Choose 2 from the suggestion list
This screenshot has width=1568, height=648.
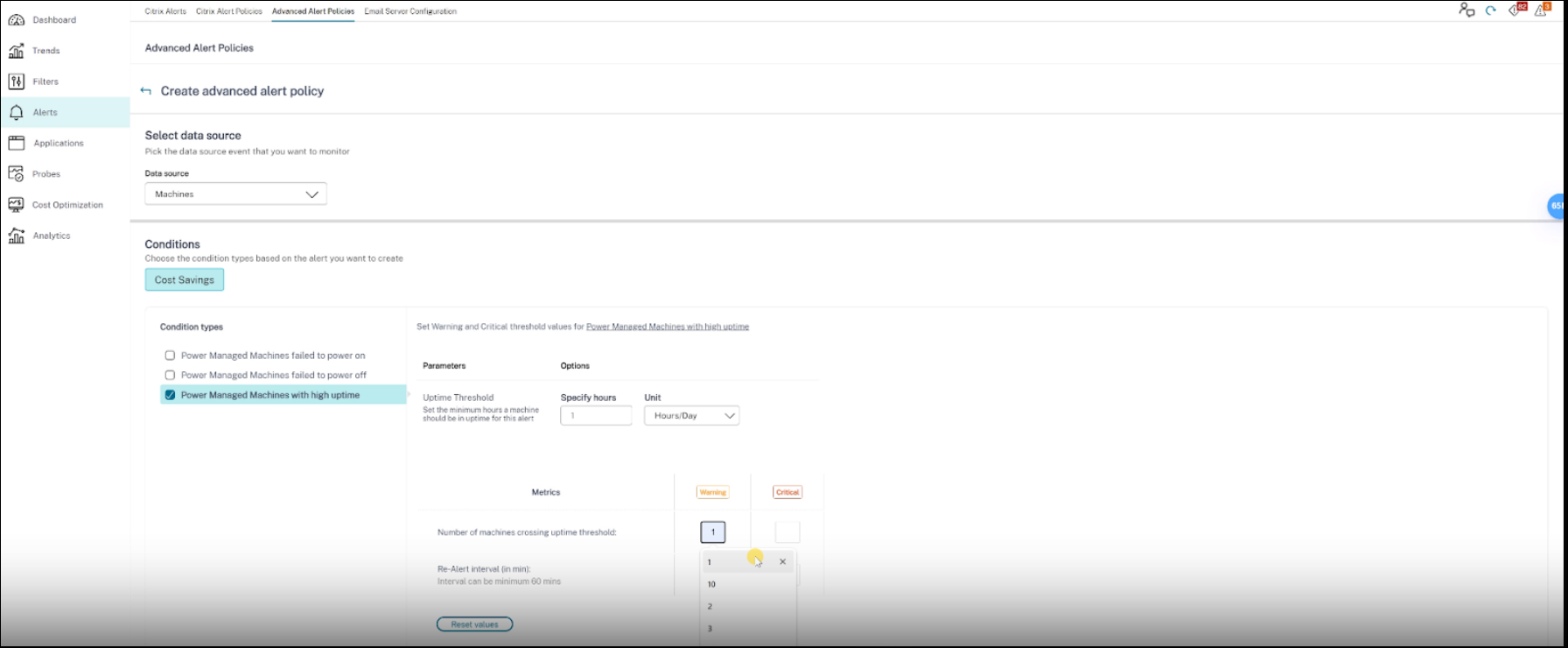tap(748, 606)
